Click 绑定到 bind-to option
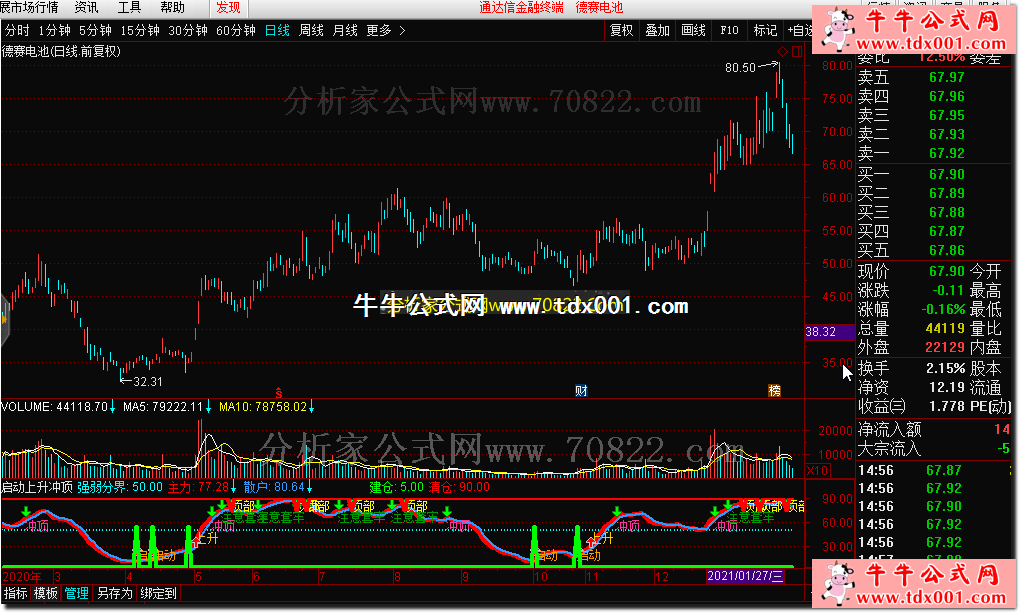The image size is (1021, 613). coord(158,593)
